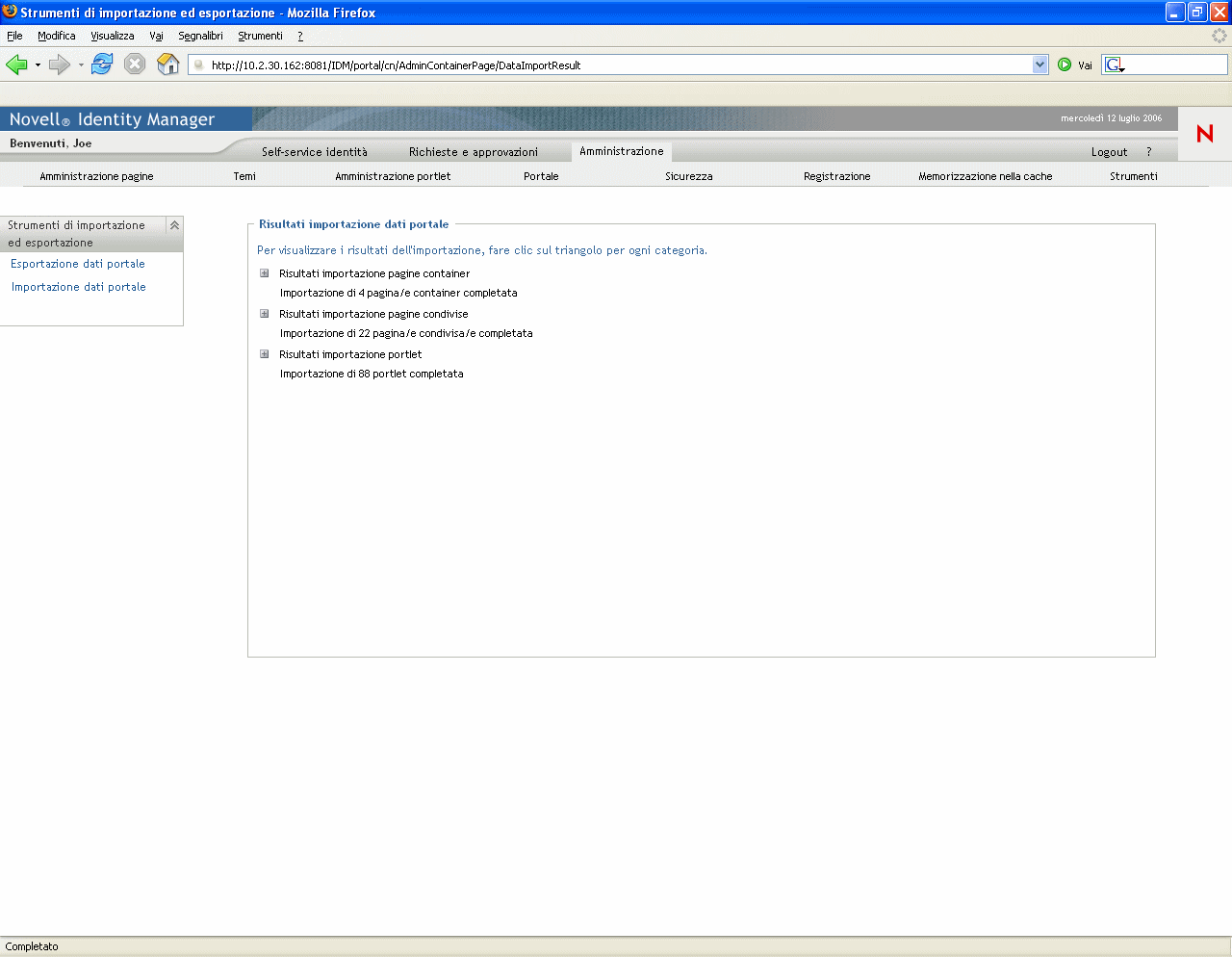
Task: Click the 'Benvenuti, Joe' greeting
Action: click(x=51, y=143)
